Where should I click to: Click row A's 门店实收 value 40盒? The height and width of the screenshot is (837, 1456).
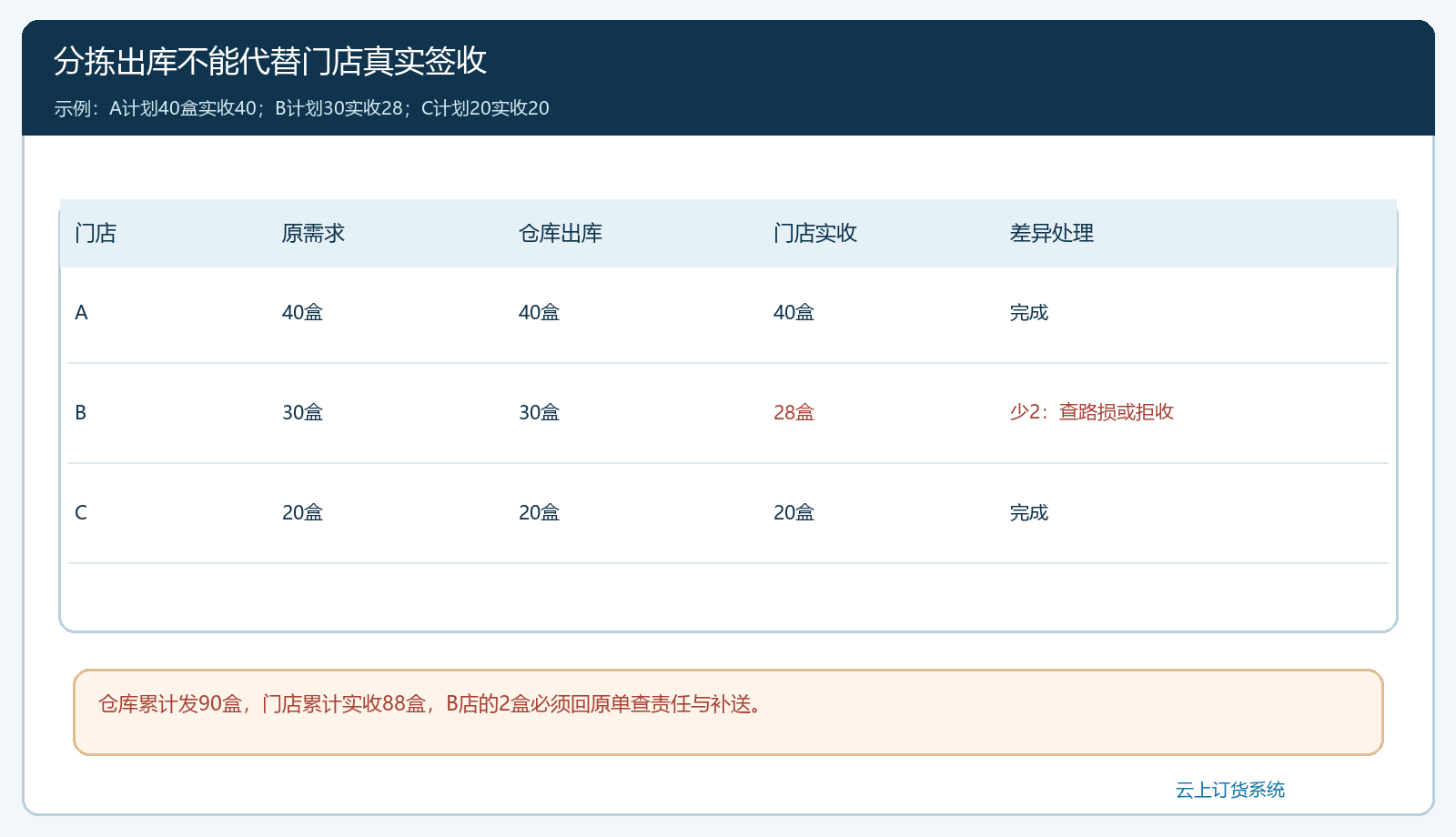[x=794, y=313]
